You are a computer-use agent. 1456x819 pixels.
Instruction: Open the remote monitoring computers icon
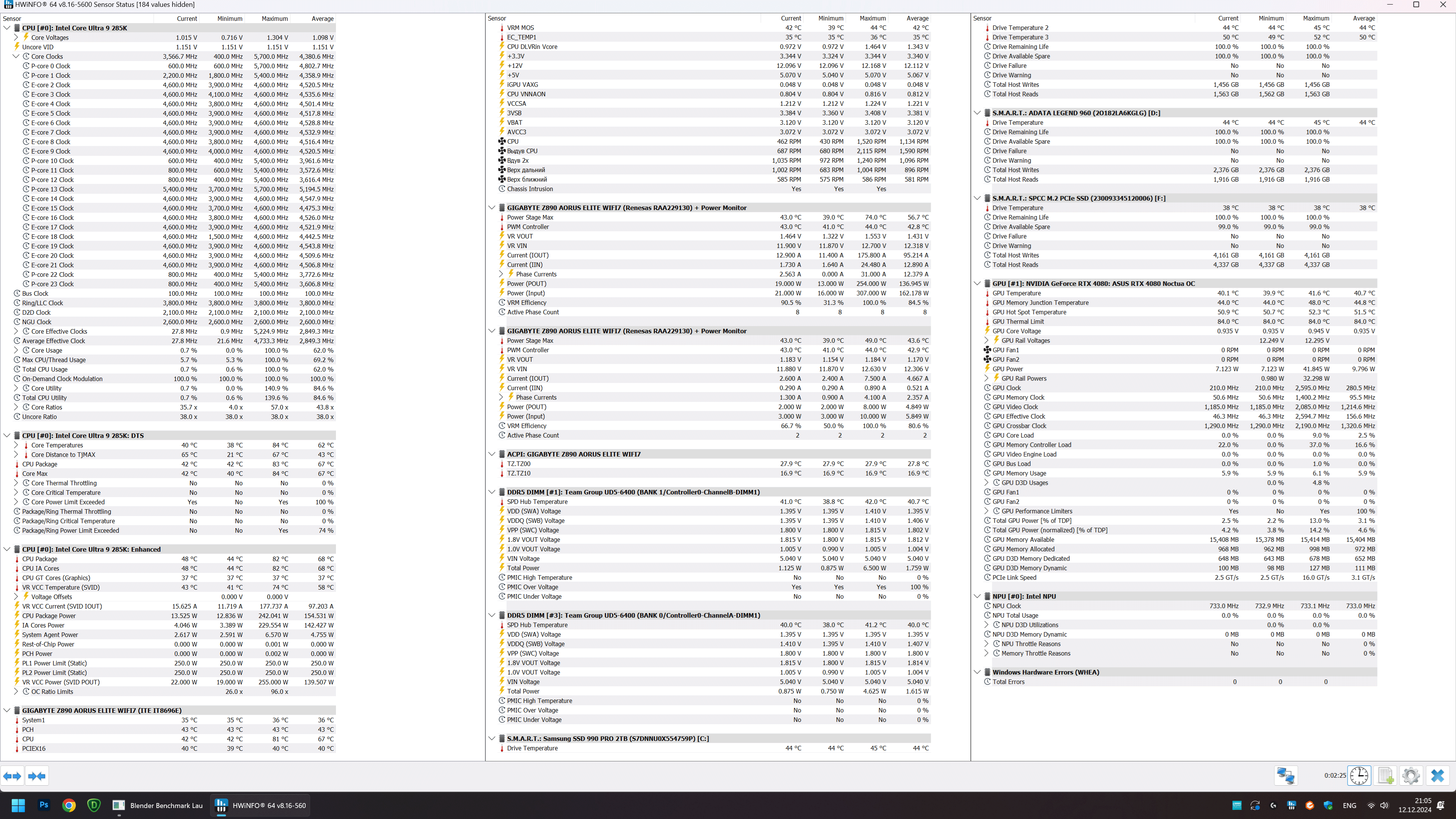click(x=1285, y=775)
